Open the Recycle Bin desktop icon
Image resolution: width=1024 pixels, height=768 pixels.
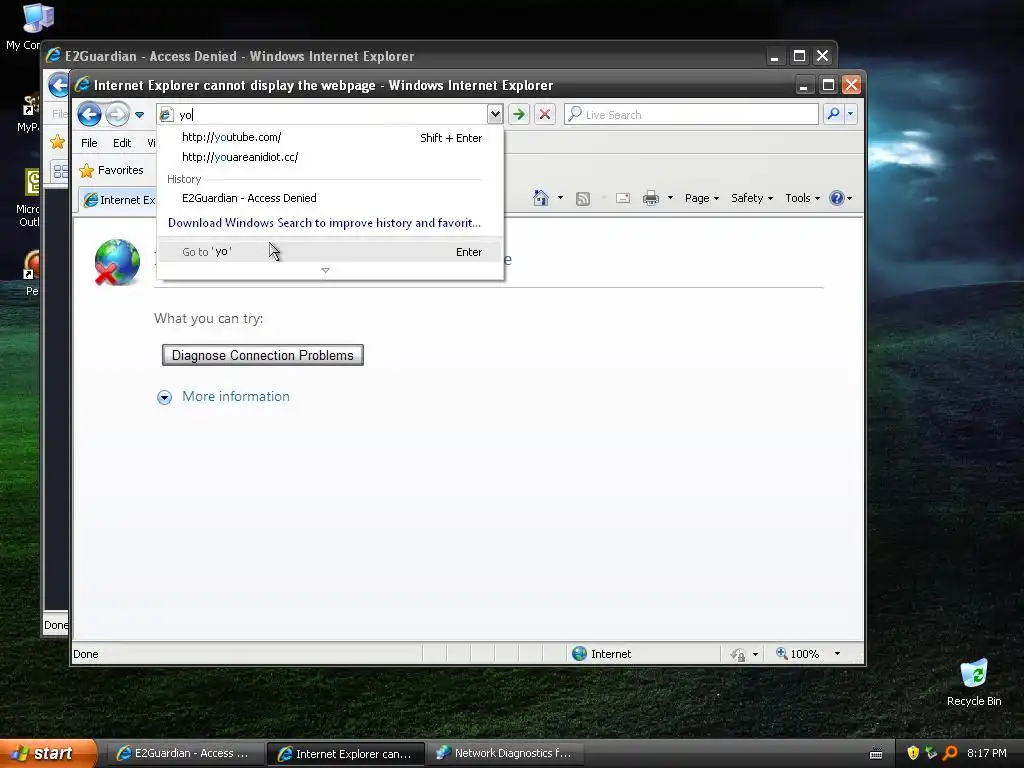point(974,683)
